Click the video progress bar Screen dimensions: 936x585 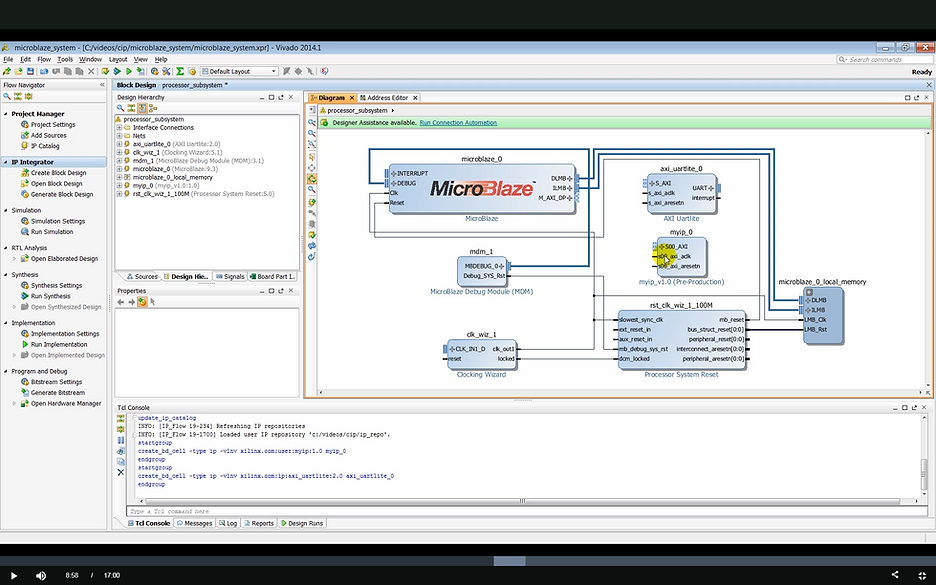click(468, 561)
